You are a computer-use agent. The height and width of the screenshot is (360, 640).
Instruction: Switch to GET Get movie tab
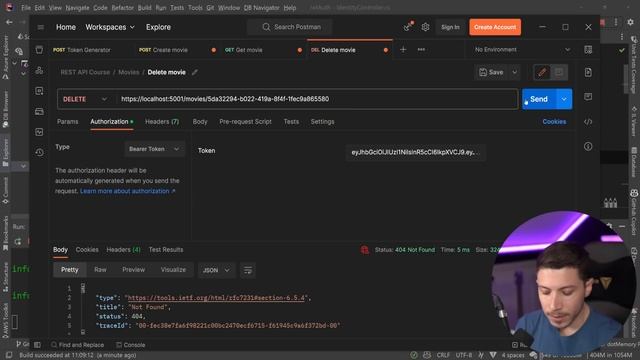pos(244,50)
